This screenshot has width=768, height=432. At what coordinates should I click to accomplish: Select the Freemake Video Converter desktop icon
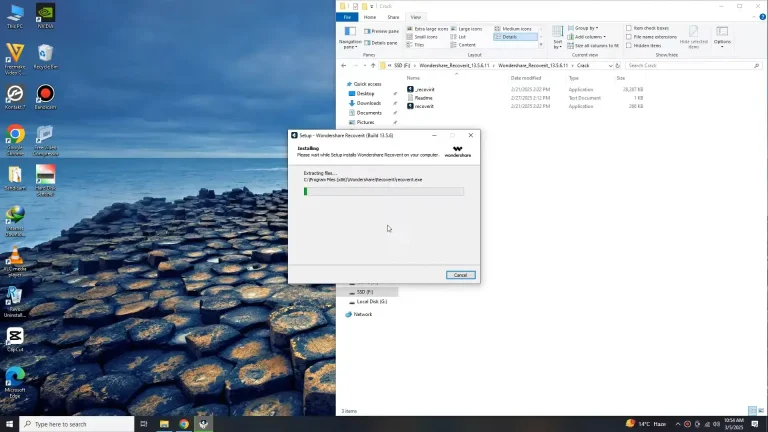tap(15, 59)
